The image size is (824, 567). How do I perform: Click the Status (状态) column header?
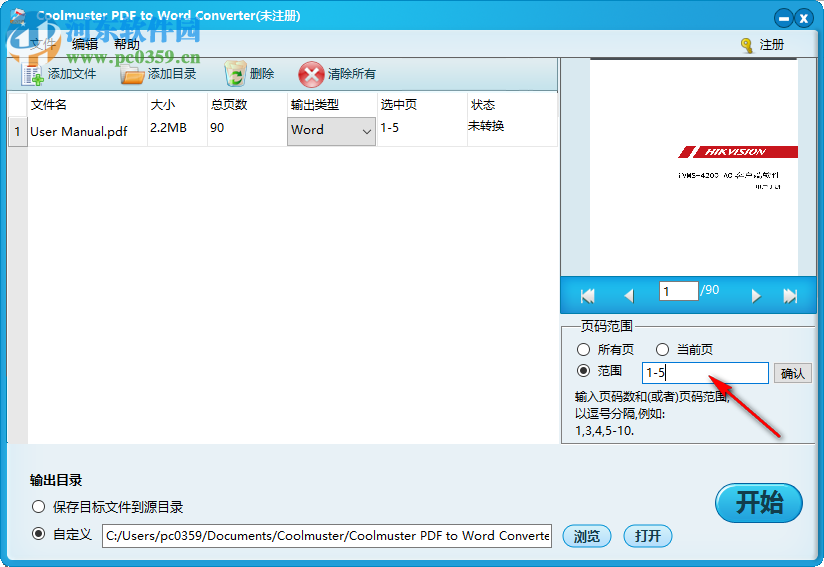pos(512,105)
